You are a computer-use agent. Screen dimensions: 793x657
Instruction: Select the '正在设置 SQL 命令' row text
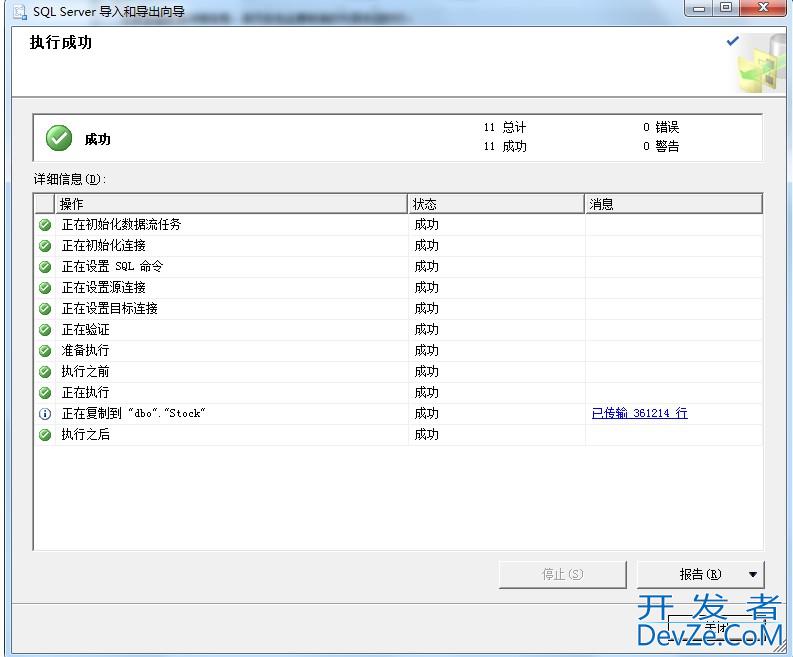112,267
